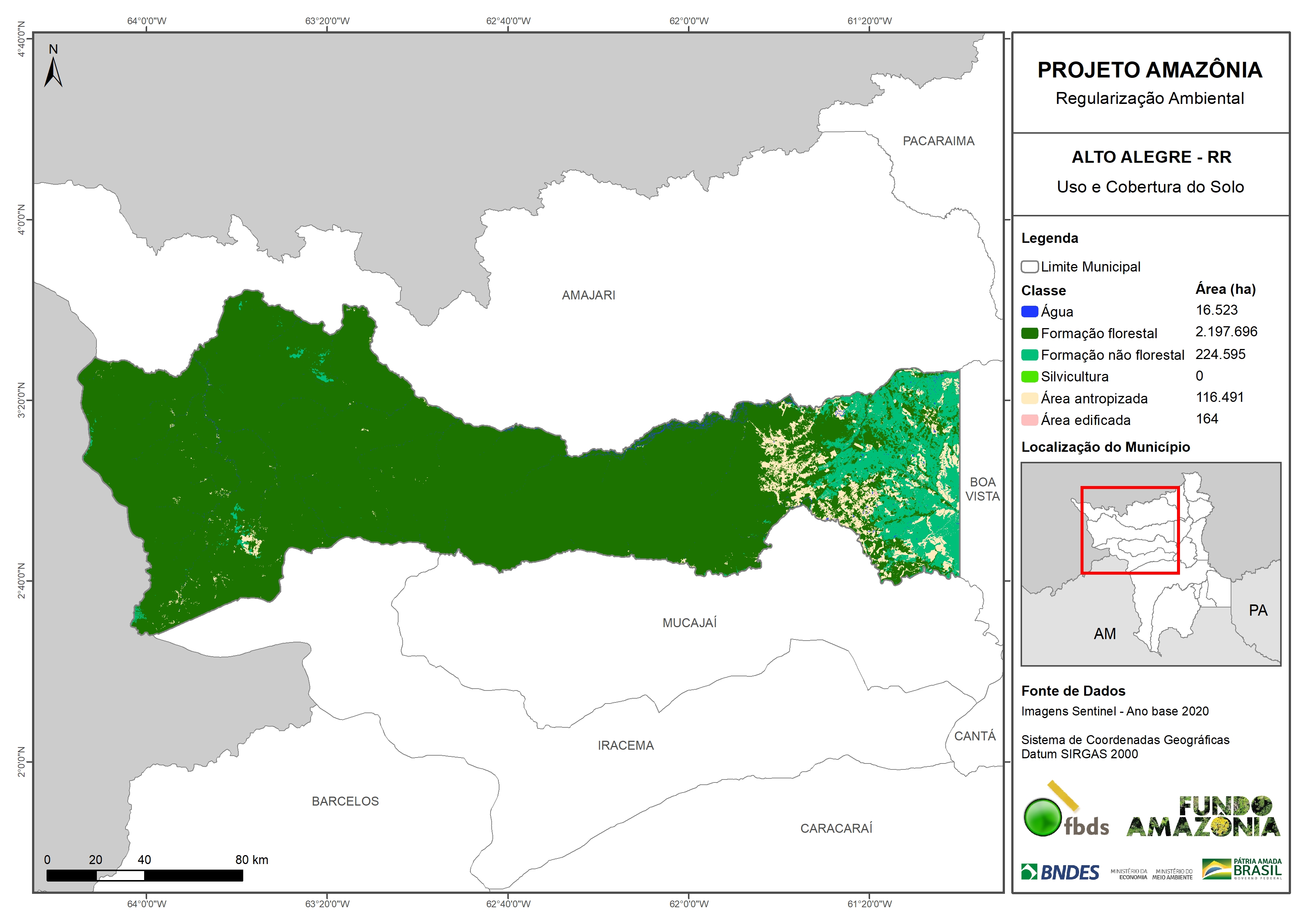1307x924 pixels.
Task: Click the 80 km scale bar
Action: pos(145,875)
